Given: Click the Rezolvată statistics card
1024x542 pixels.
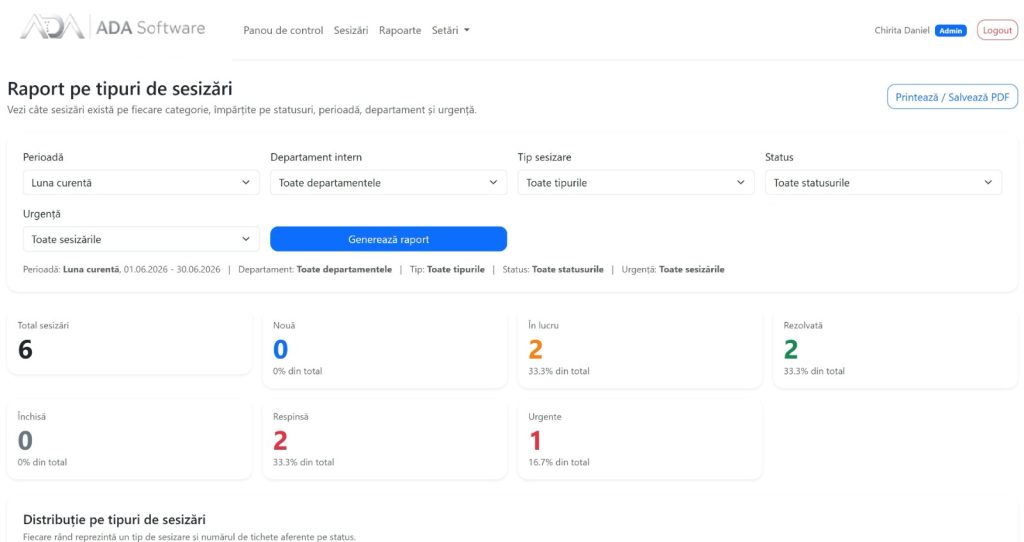Looking at the screenshot, I should (x=895, y=349).
